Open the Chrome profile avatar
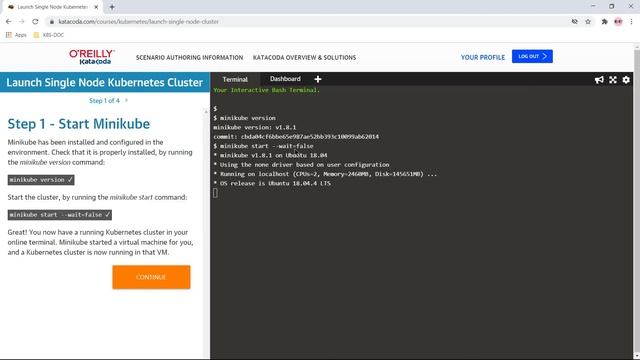Image resolution: width=640 pixels, height=360 pixels. pyautogui.click(x=618, y=22)
